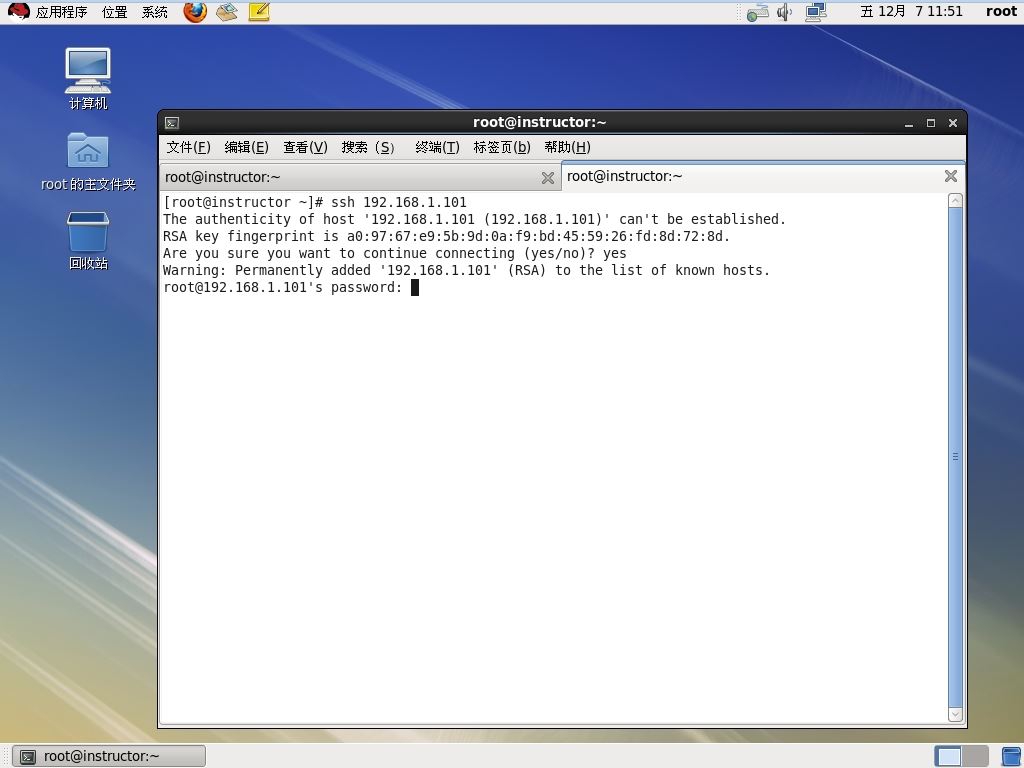Close the terminal window
Screen dimensions: 1024x768
[953, 123]
